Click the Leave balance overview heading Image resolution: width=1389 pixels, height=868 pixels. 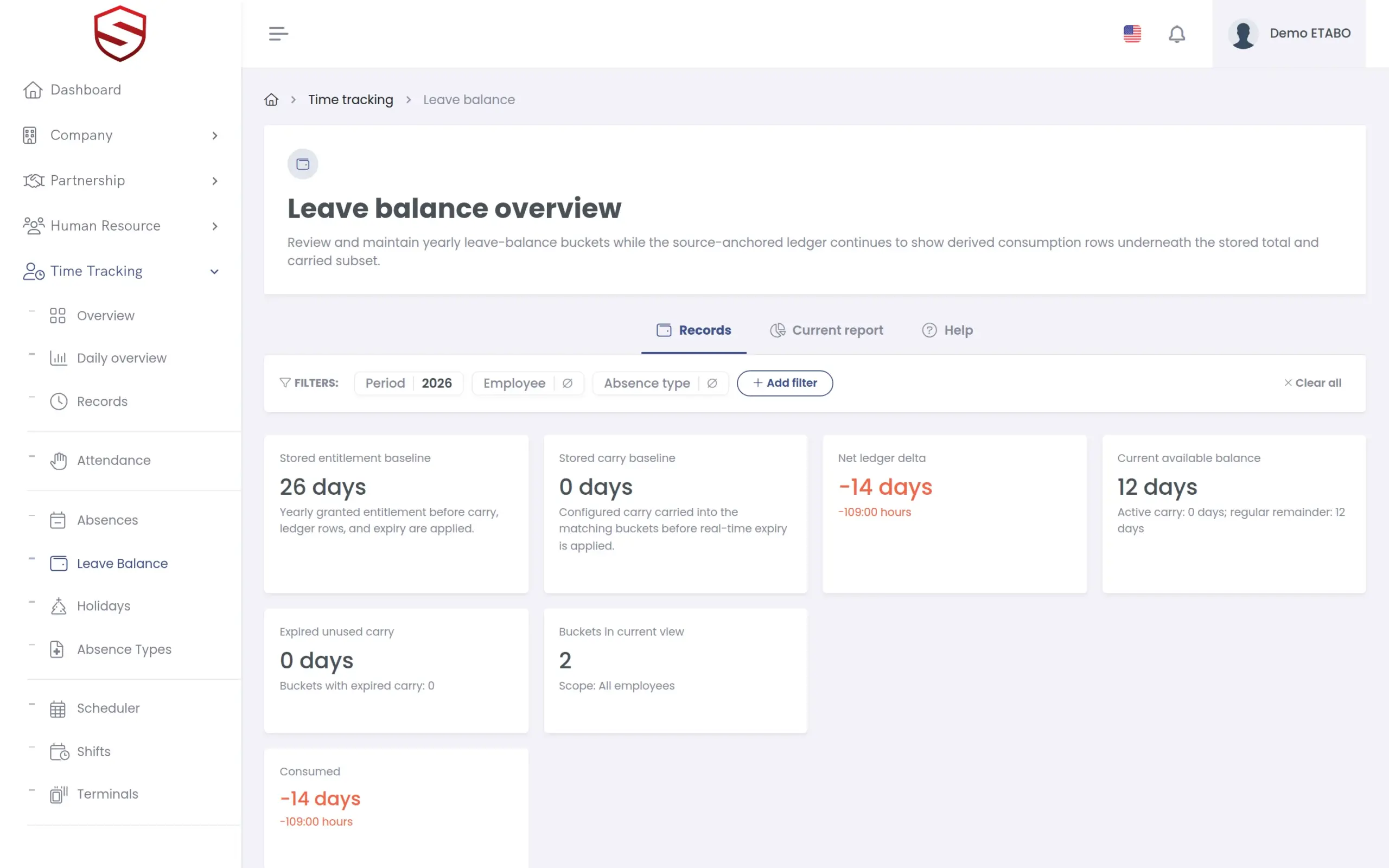click(454, 208)
